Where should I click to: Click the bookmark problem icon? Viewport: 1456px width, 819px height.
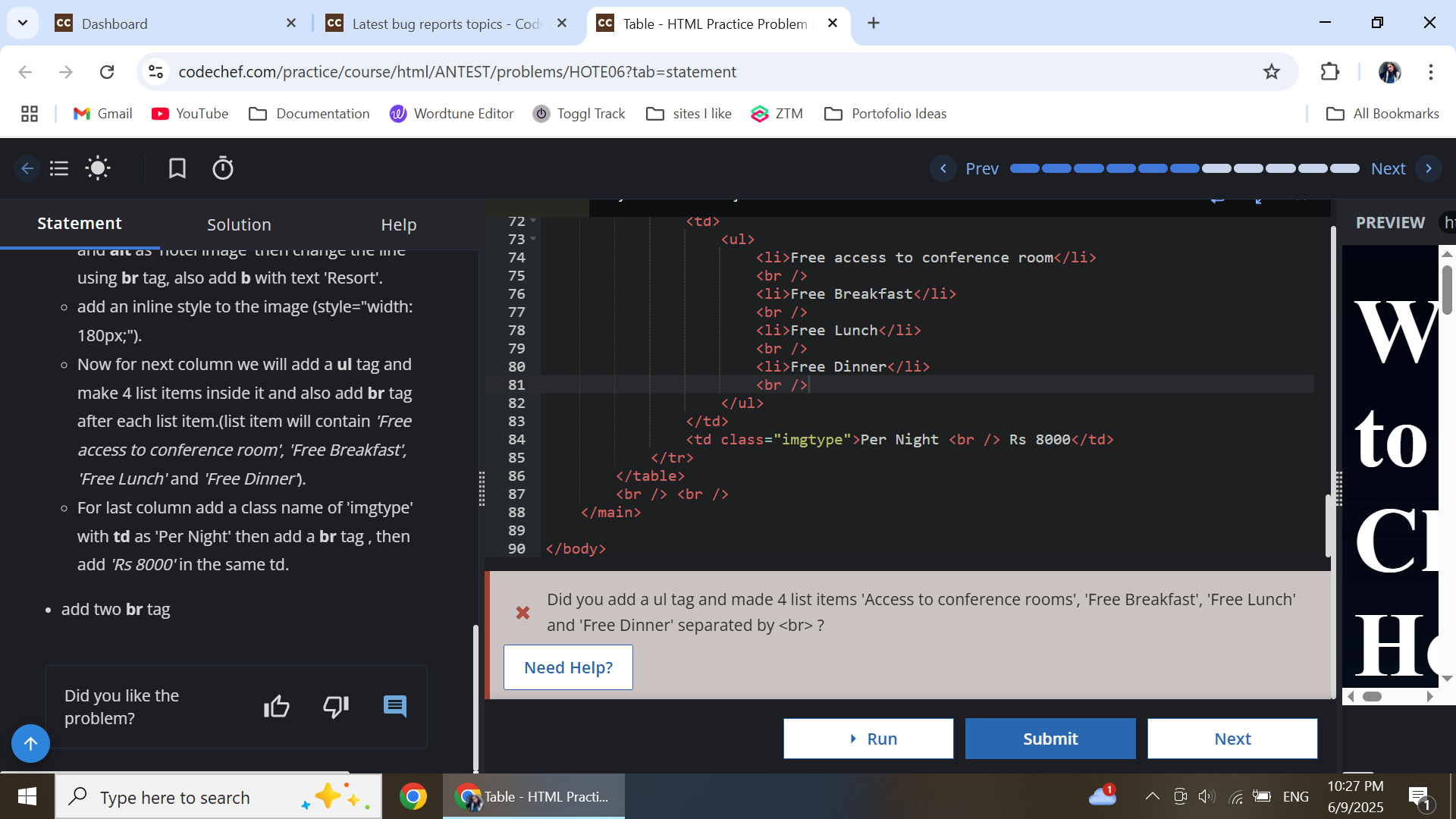pos(177,168)
